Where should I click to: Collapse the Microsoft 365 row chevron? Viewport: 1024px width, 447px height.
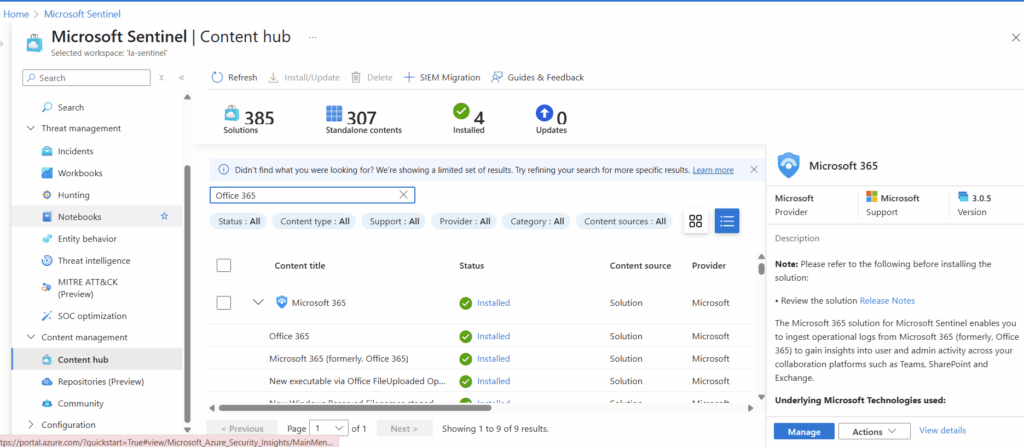click(x=259, y=302)
